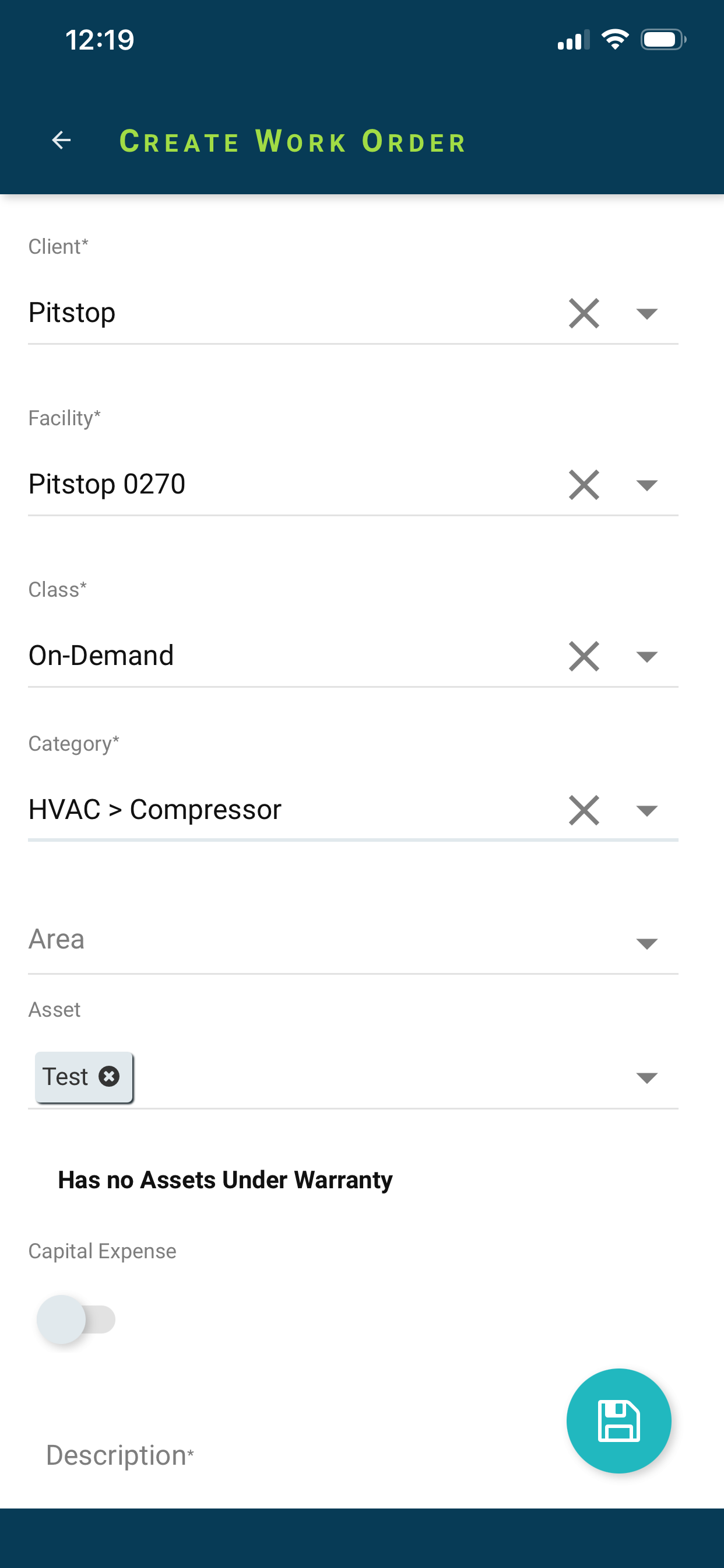Open the Client dropdown arrow
724x1568 pixels.
(646, 313)
